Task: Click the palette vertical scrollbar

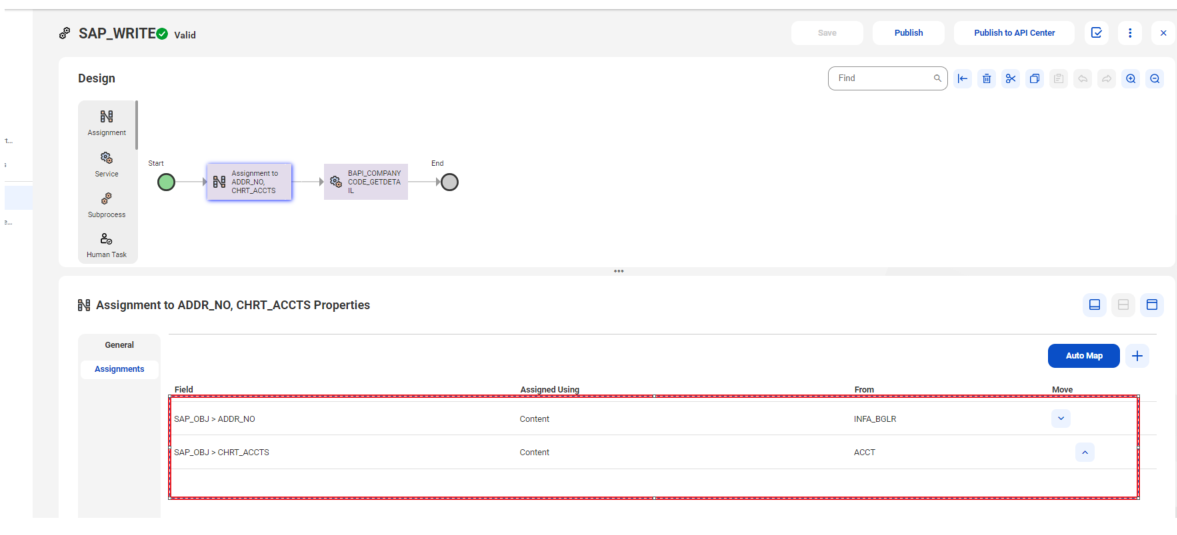Action: [x=136, y=124]
